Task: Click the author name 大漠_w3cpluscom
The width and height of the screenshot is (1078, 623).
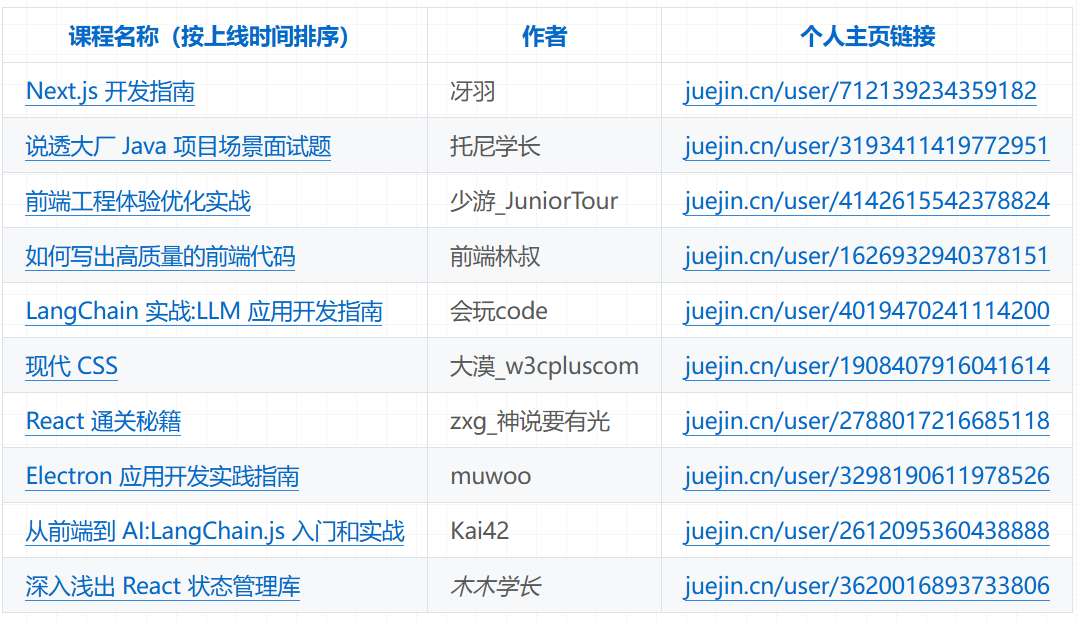Action: click(544, 367)
